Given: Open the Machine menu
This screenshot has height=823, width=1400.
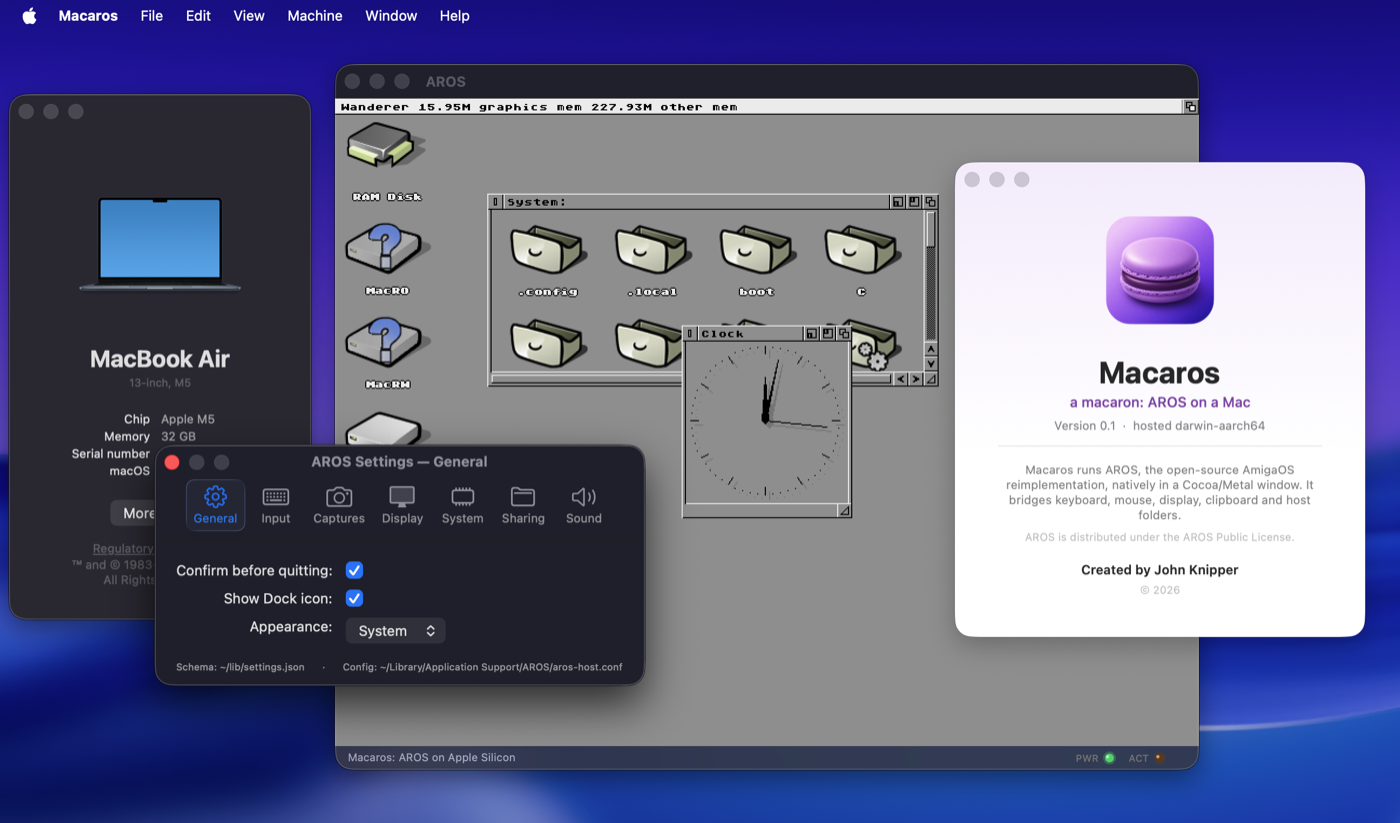Looking at the screenshot, I should pos(315,16).
